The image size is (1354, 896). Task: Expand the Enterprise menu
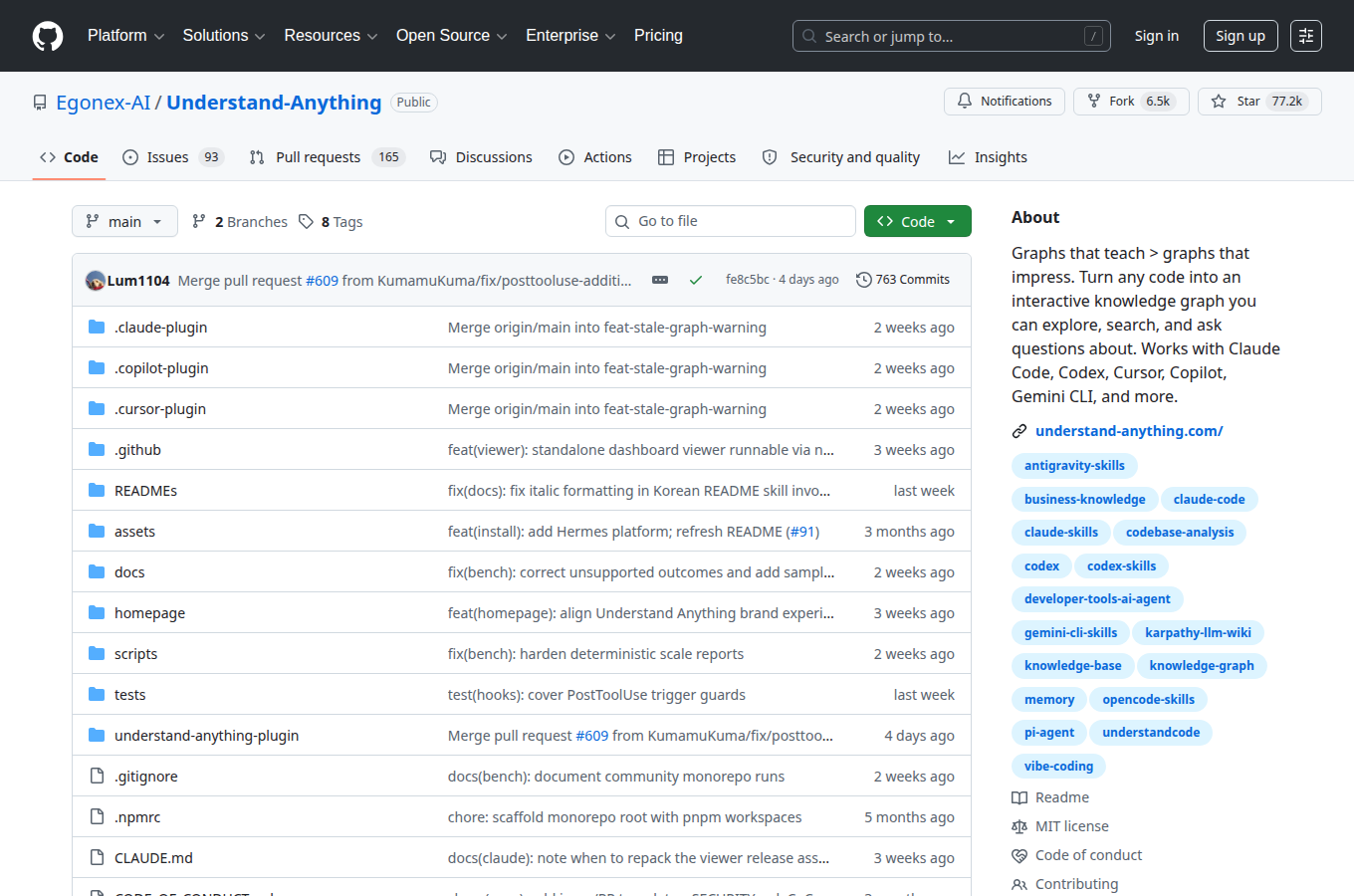coord(570,36)
